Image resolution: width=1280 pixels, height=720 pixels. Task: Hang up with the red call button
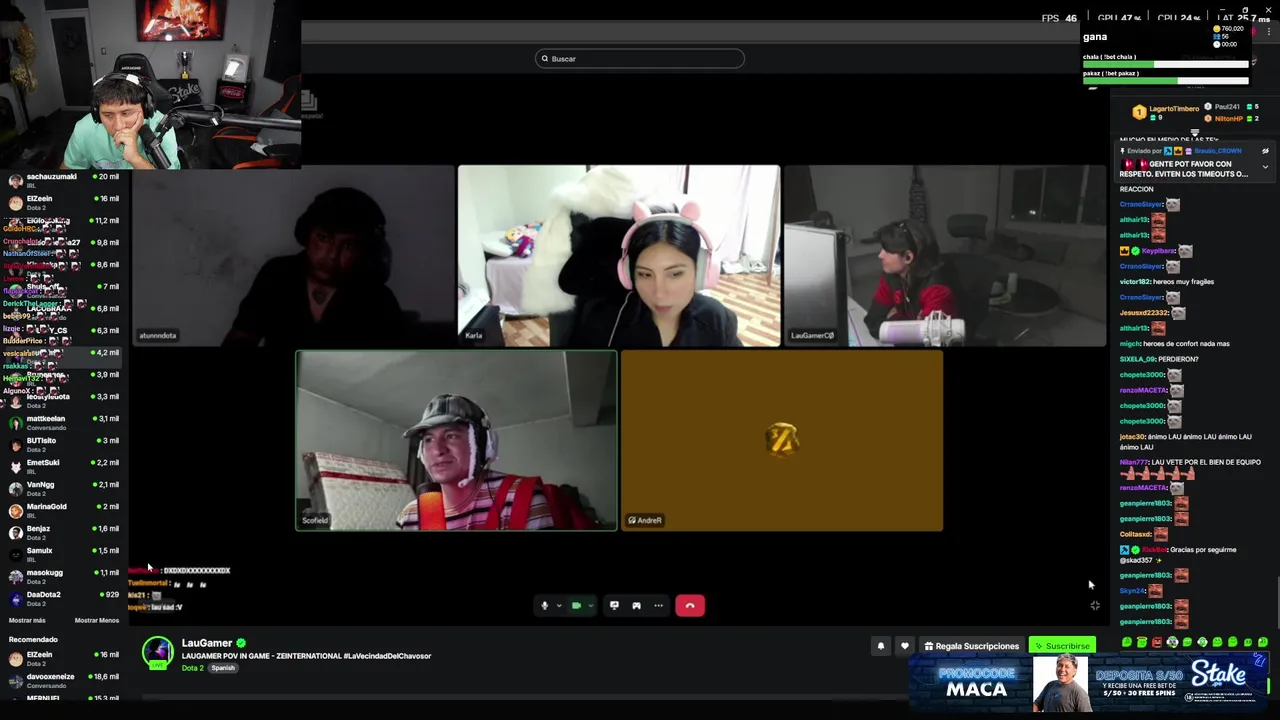coord(690,605)
